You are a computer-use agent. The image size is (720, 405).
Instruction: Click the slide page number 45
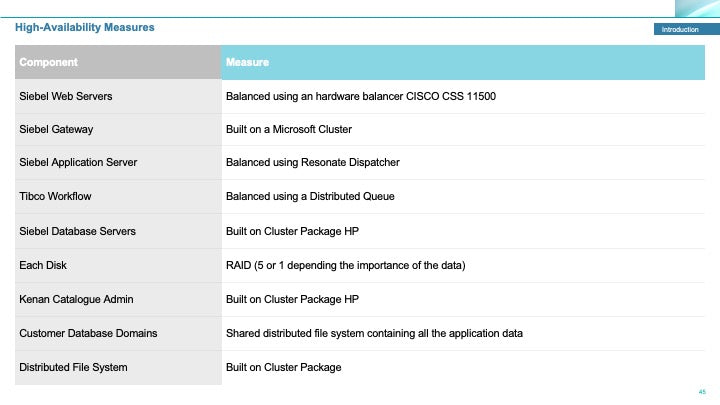(702, 392)
